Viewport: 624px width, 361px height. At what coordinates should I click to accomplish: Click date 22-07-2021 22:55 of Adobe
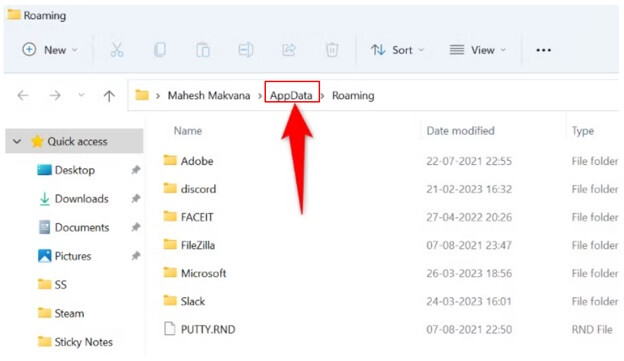point(469,161)
